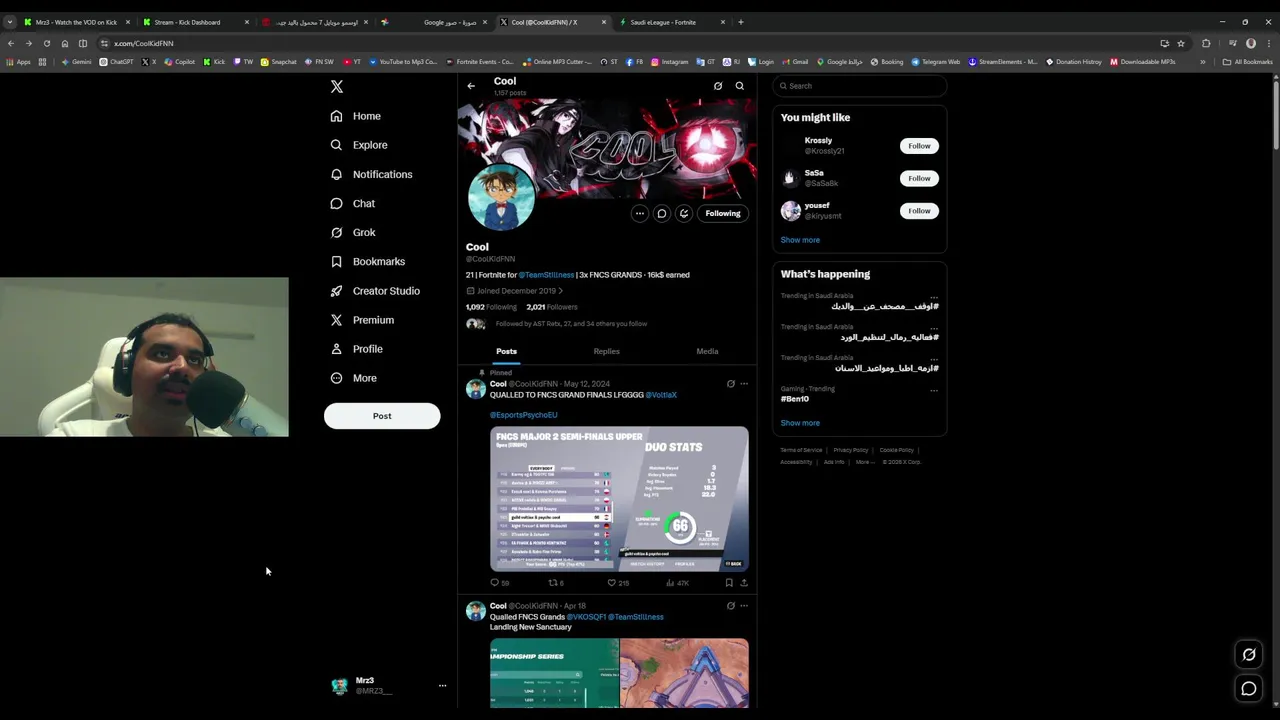Viewport: 1280px width, 720px height.
Task: Toggle the post notifications bell on profile
Action: pyautogui.click(x=684, y=213)
